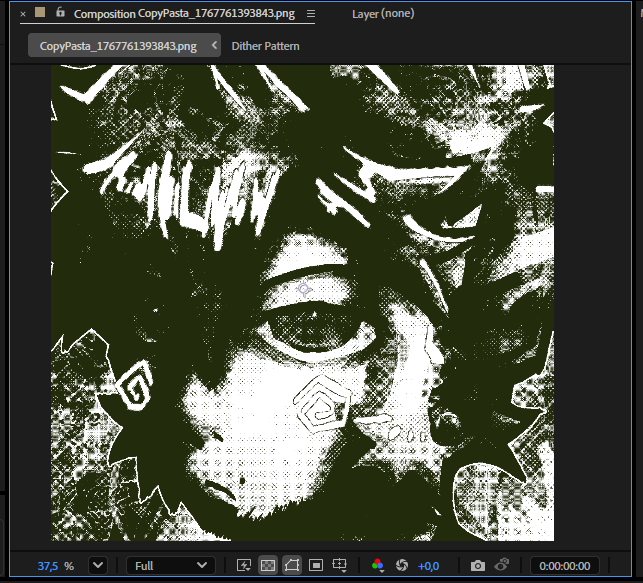This screenshot has width=643, height=583.
Task: Toggle the transparency grid
Action: coord(268,565)
